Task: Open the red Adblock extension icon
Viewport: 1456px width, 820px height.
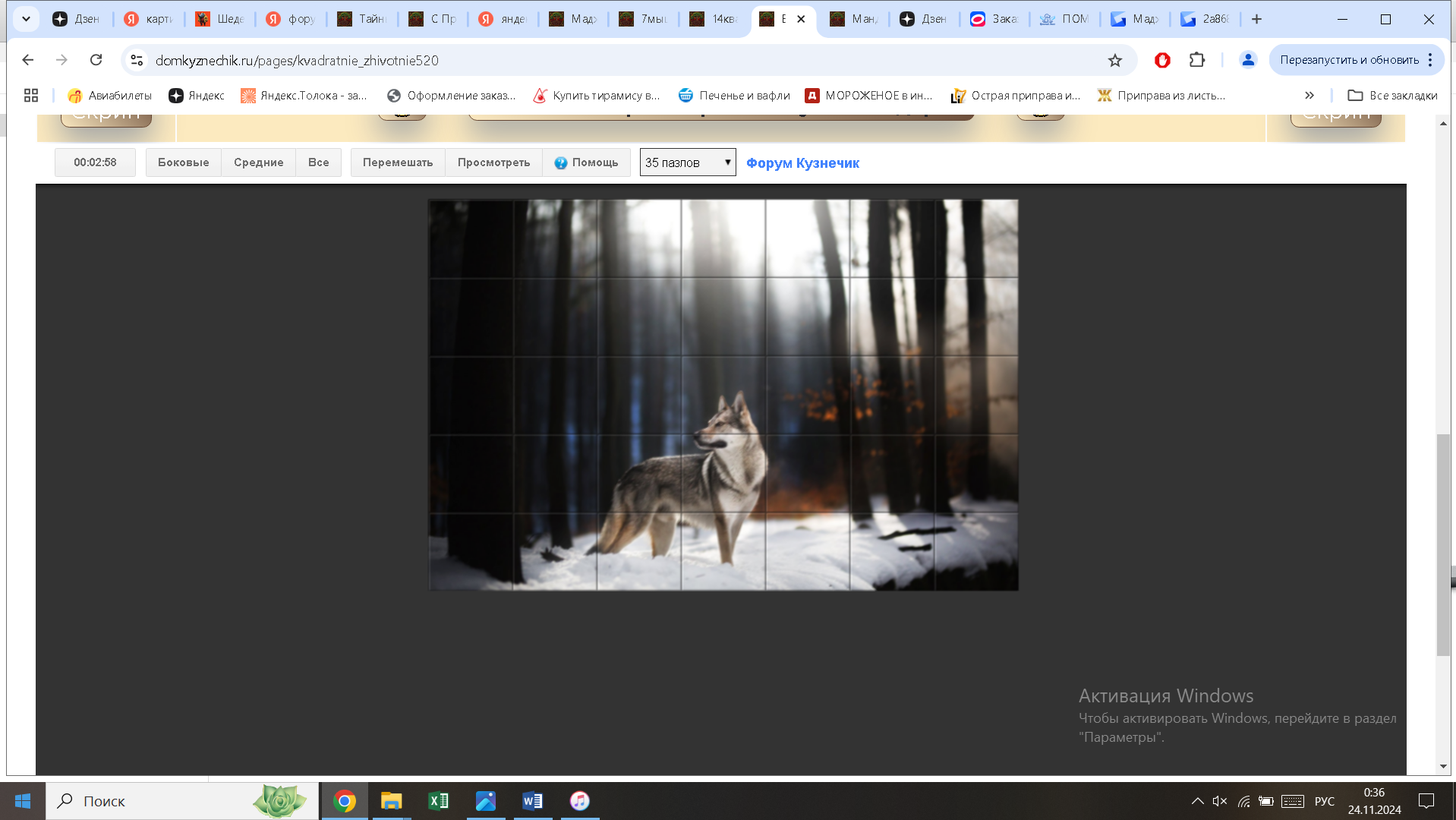Action: point(1162,60)
